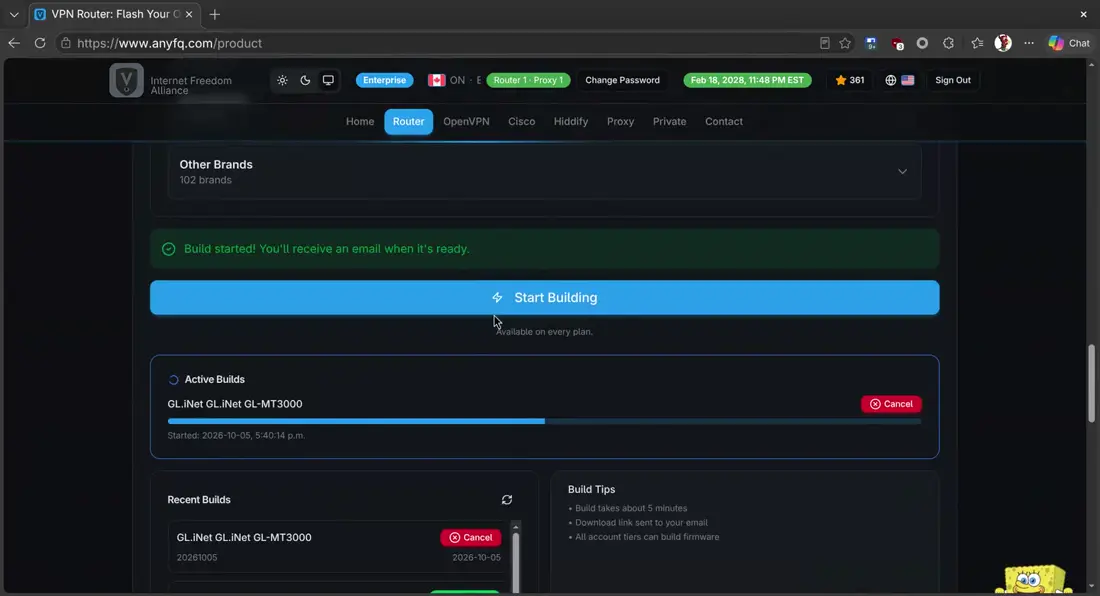Refresh the Recent Builds list
The image size is (1100, 596).
[x=507, y=500]
